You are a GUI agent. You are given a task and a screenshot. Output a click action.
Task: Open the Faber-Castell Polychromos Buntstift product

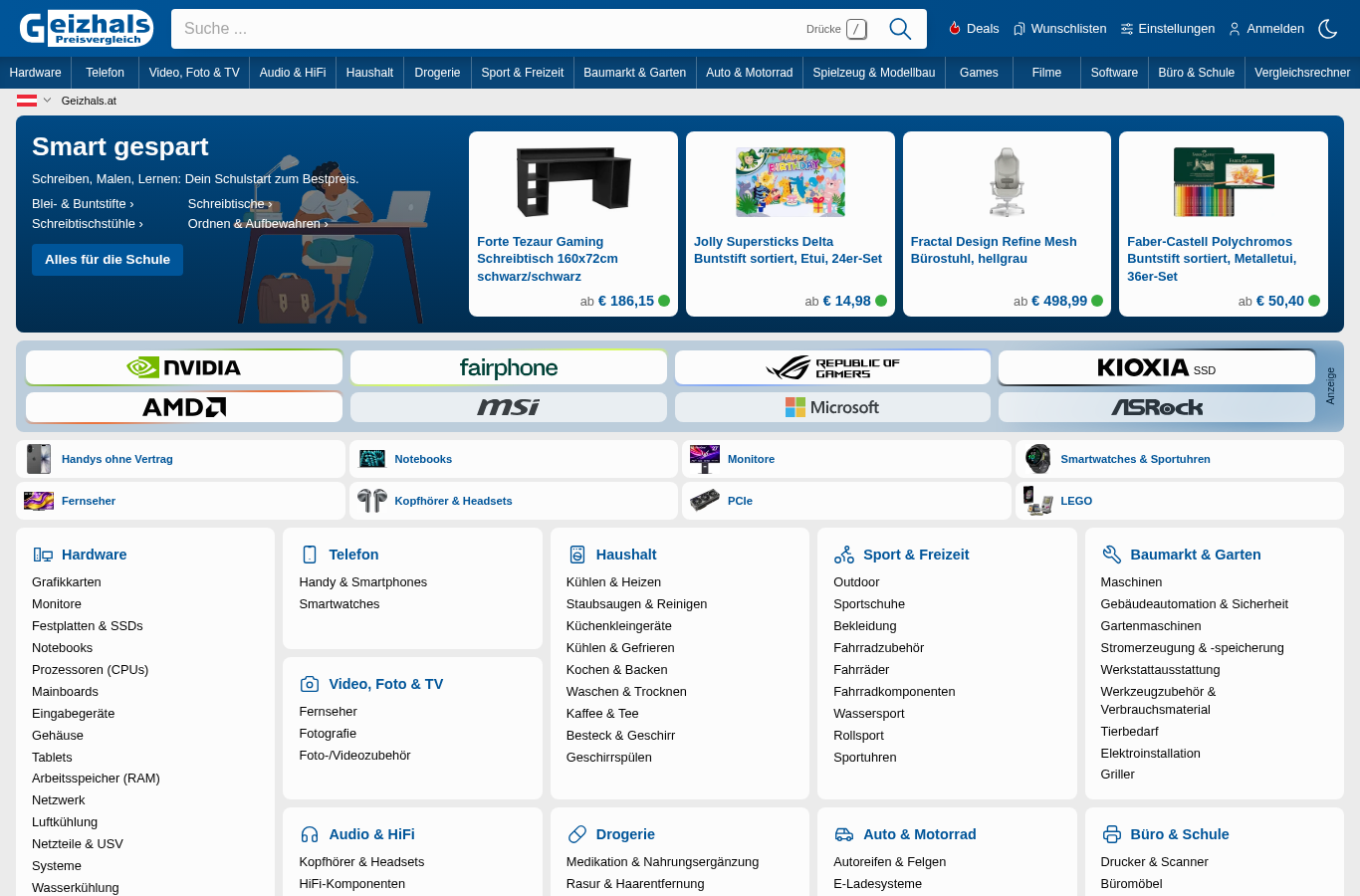click(1224, 224)
